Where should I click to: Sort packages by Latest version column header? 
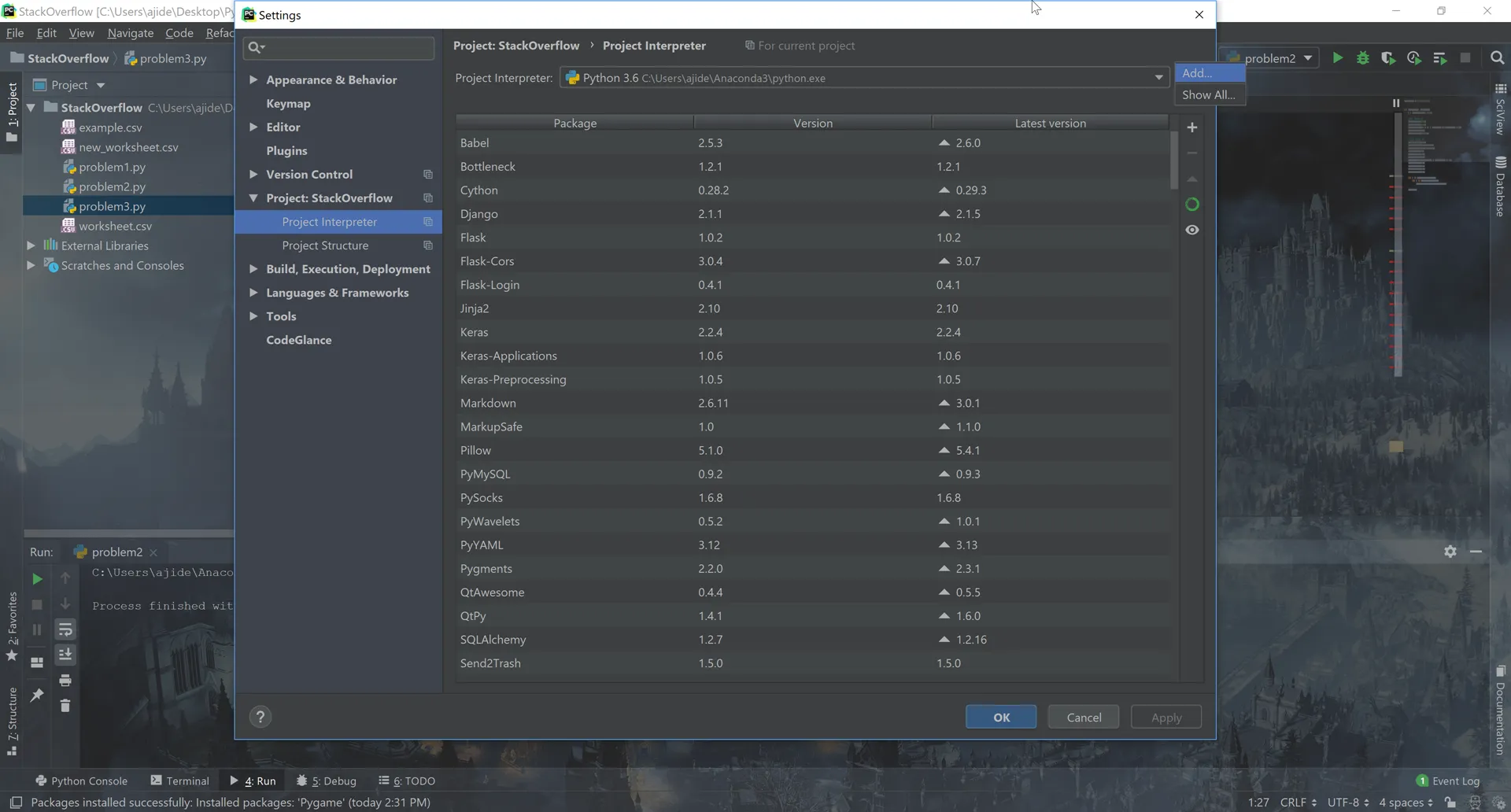(1050, 123)
